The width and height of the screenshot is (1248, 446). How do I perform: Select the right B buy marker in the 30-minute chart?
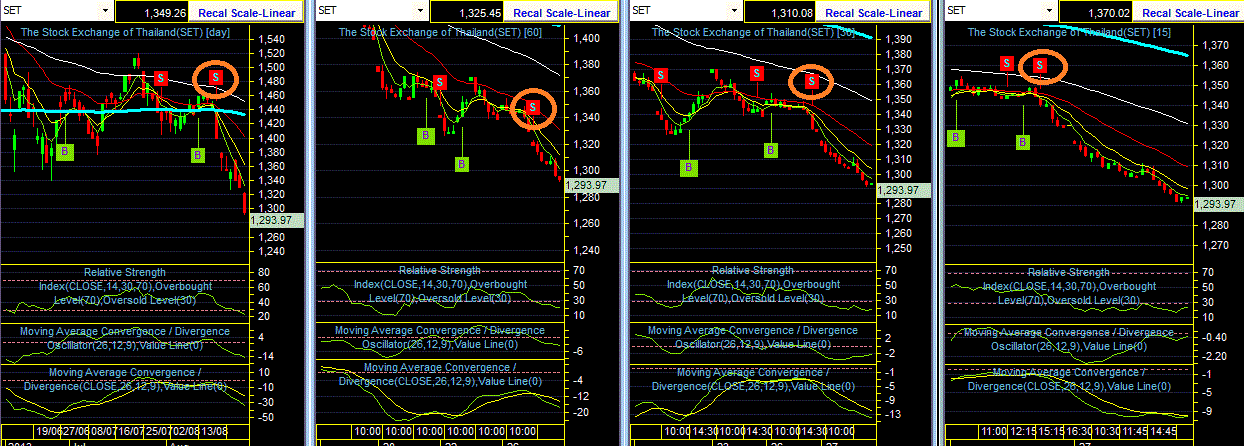[x=770, y=150]
